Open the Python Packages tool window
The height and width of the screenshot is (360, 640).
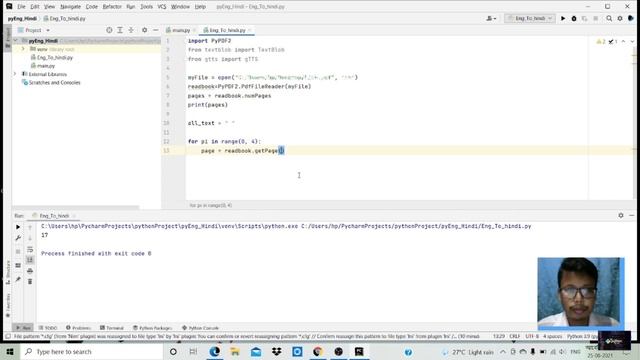point(152,328)
